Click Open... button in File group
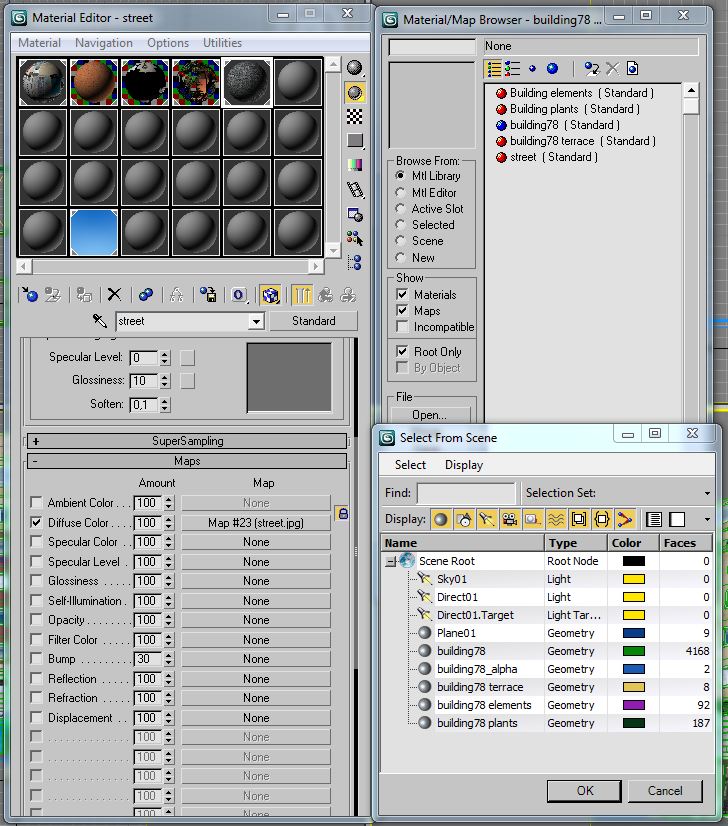The height and width of the screenshot is (826, 728). click(429, 415)
